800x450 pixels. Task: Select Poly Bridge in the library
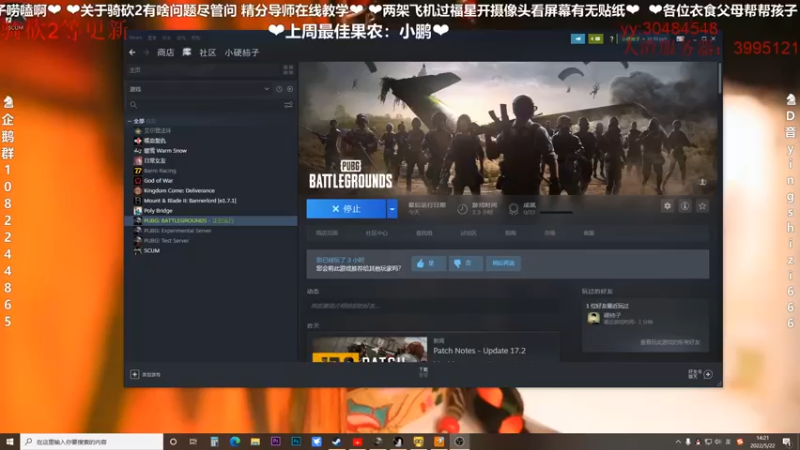click(x=158, y=211)
